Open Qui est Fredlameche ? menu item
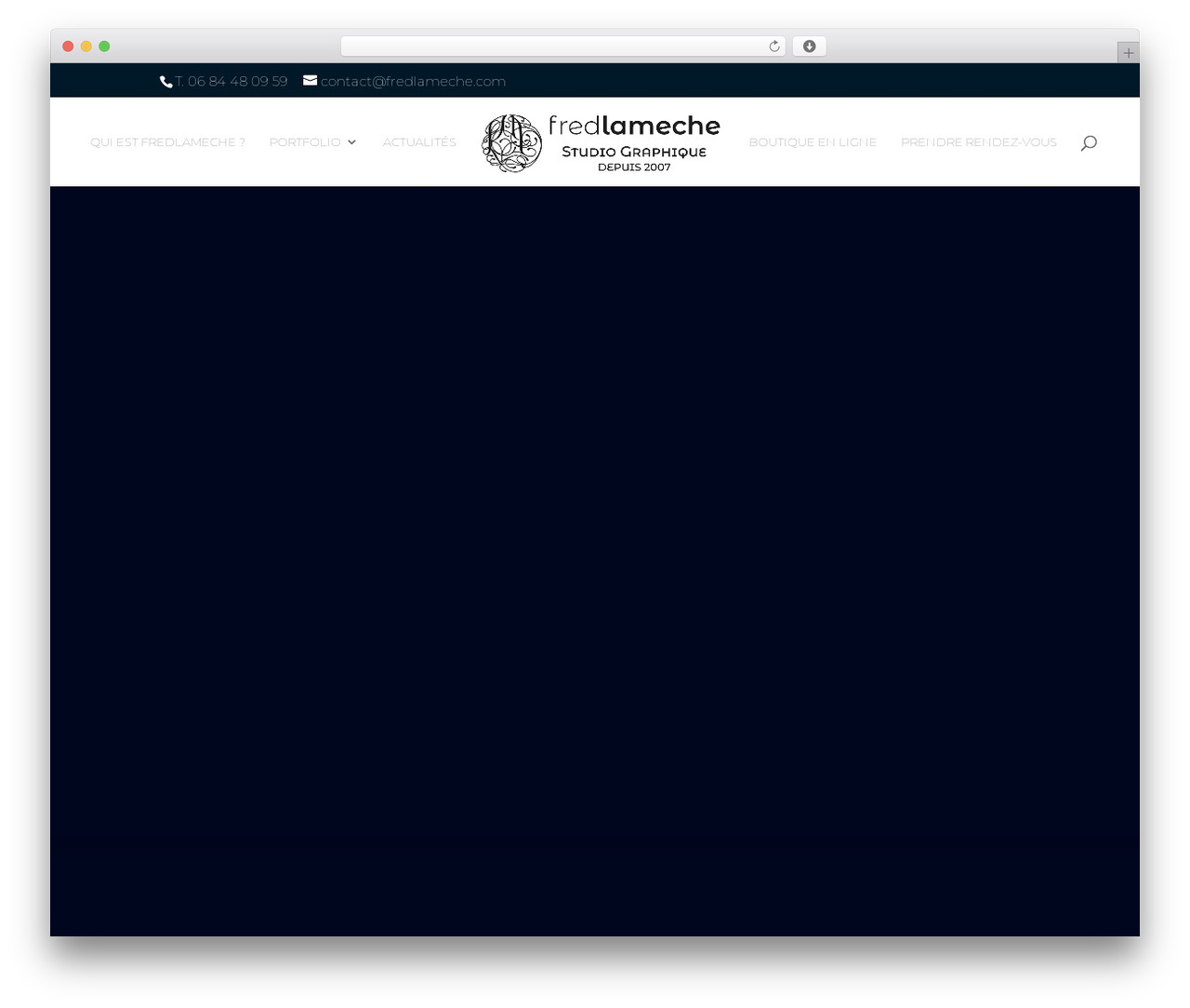This screenshot has width=1190, height=1008. (168, 142)
